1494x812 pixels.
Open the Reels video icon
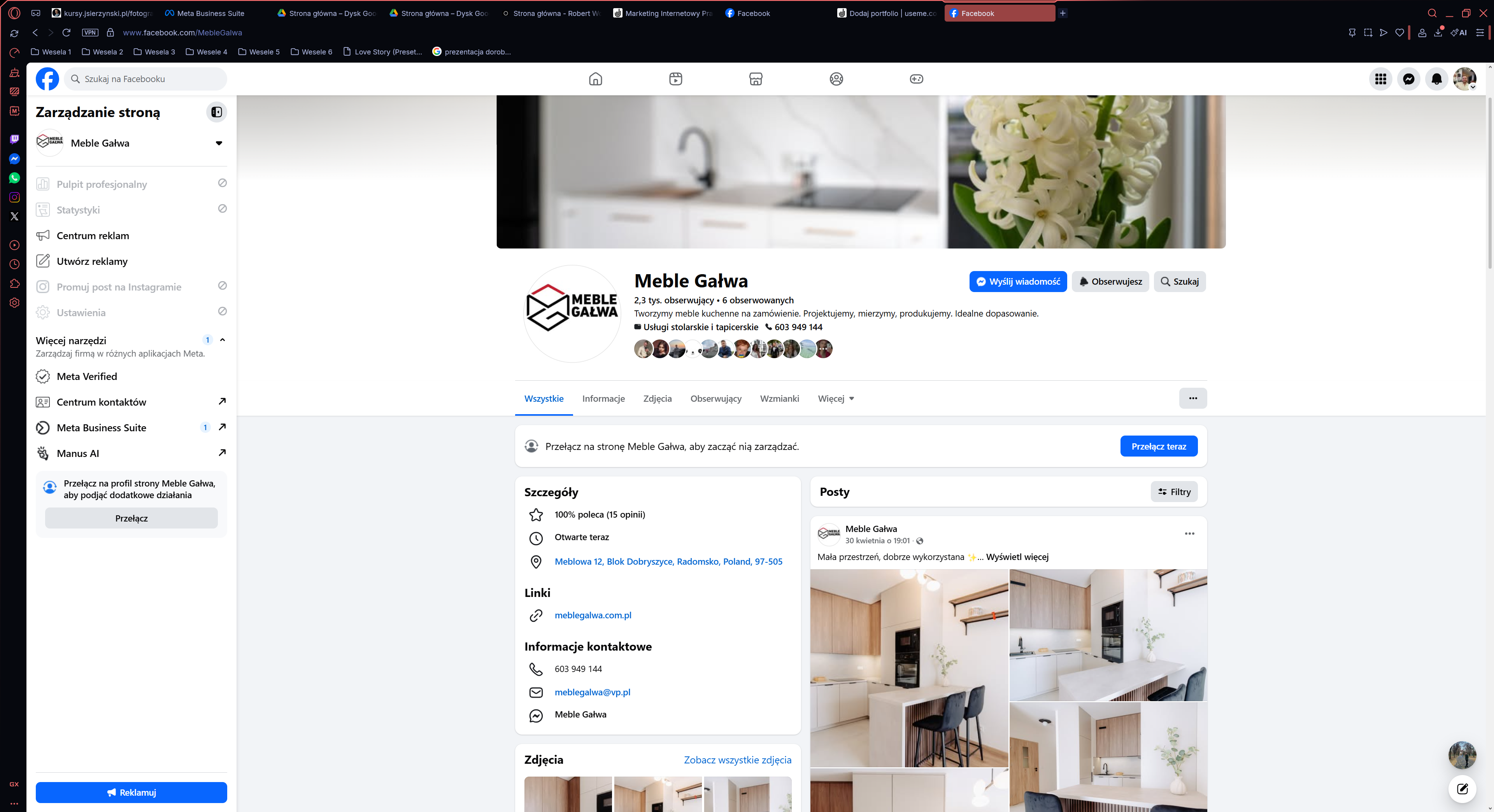click(x=676, y=79)
